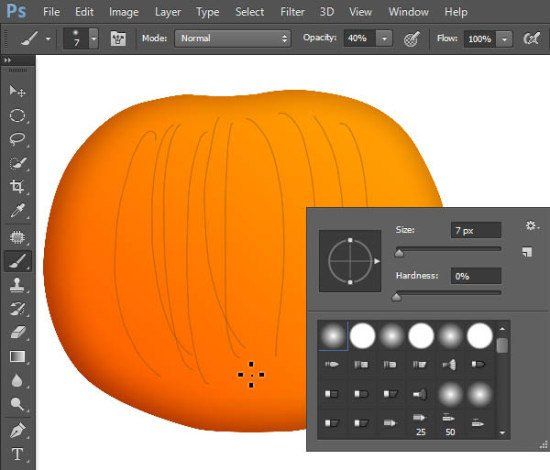
Task: Open the Mode Normal dropdown
Action: coord(233,38)
